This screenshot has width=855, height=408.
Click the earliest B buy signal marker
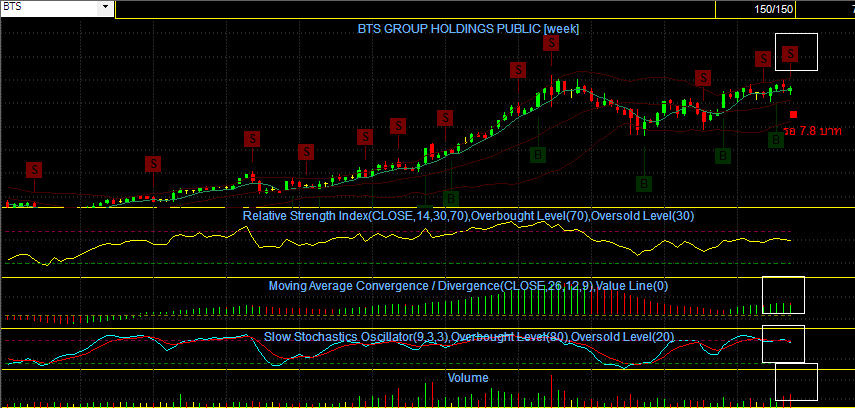451,199
